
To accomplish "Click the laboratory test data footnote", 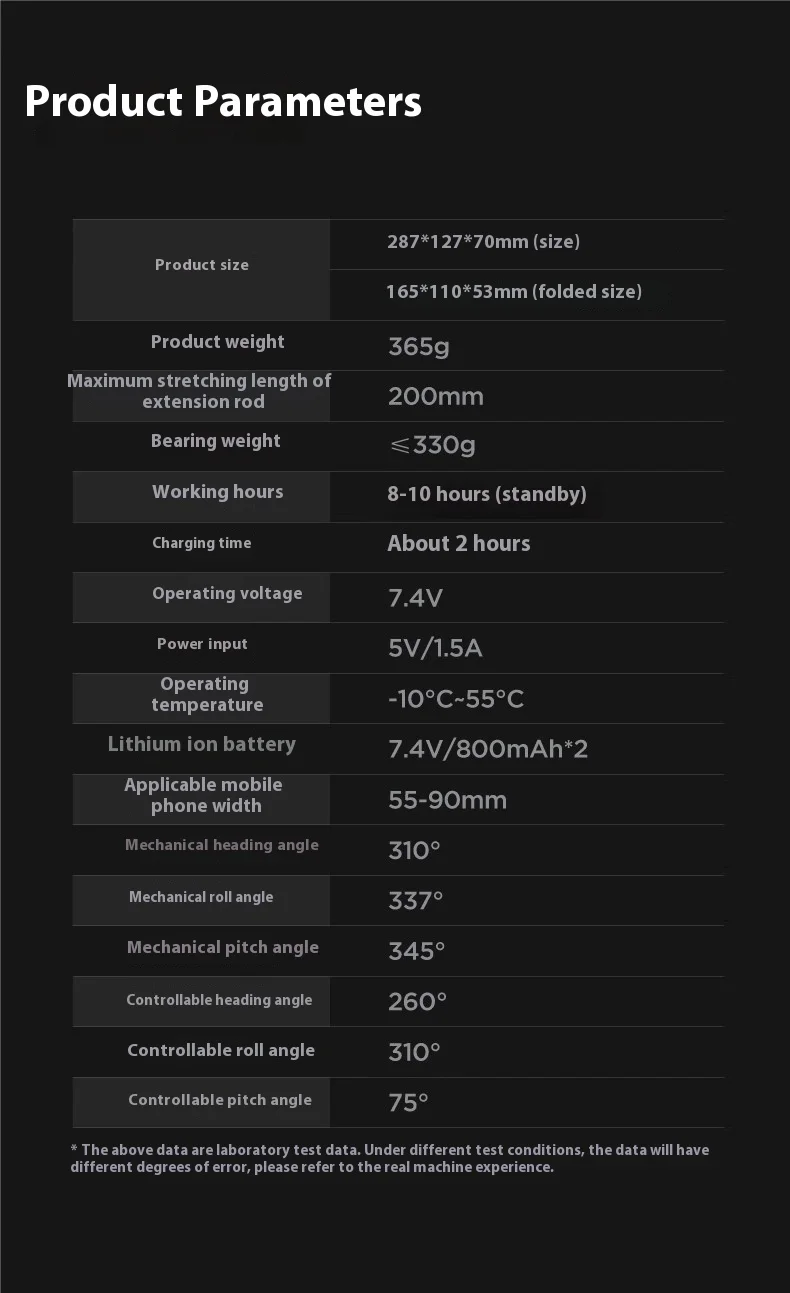I will [389, 1158].
